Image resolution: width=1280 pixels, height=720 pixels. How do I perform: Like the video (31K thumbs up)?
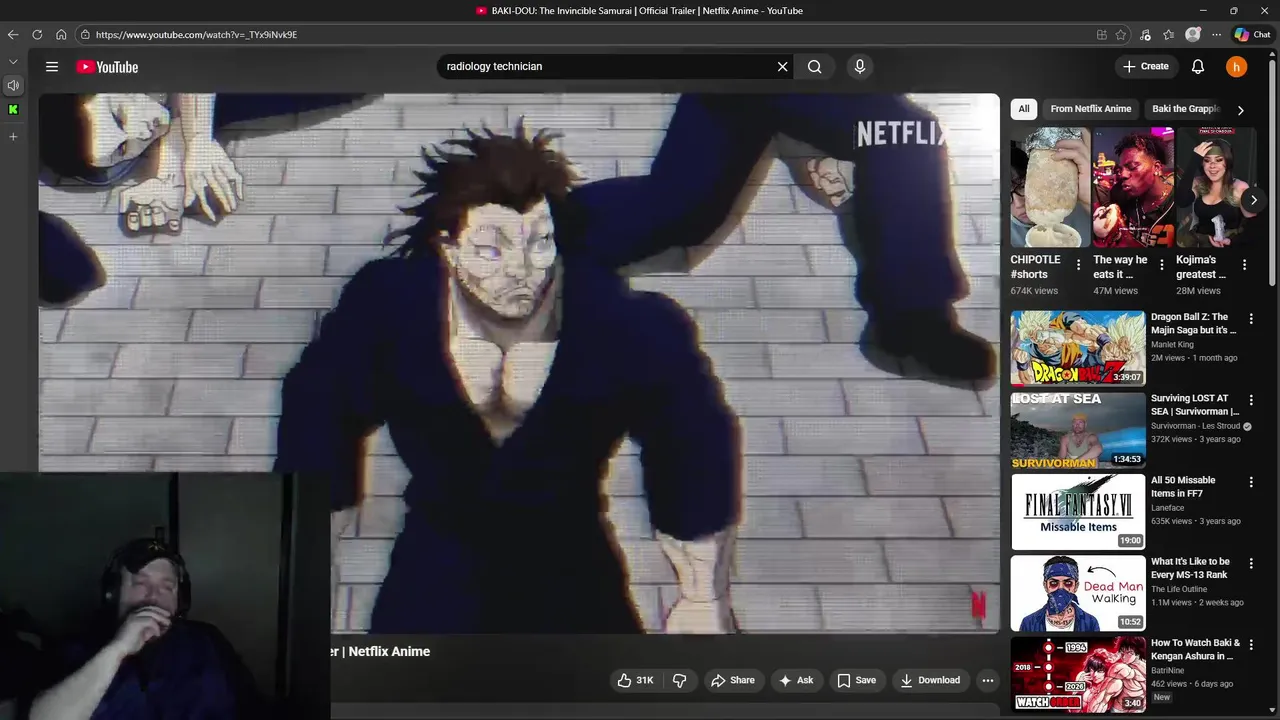coord(635,680)
